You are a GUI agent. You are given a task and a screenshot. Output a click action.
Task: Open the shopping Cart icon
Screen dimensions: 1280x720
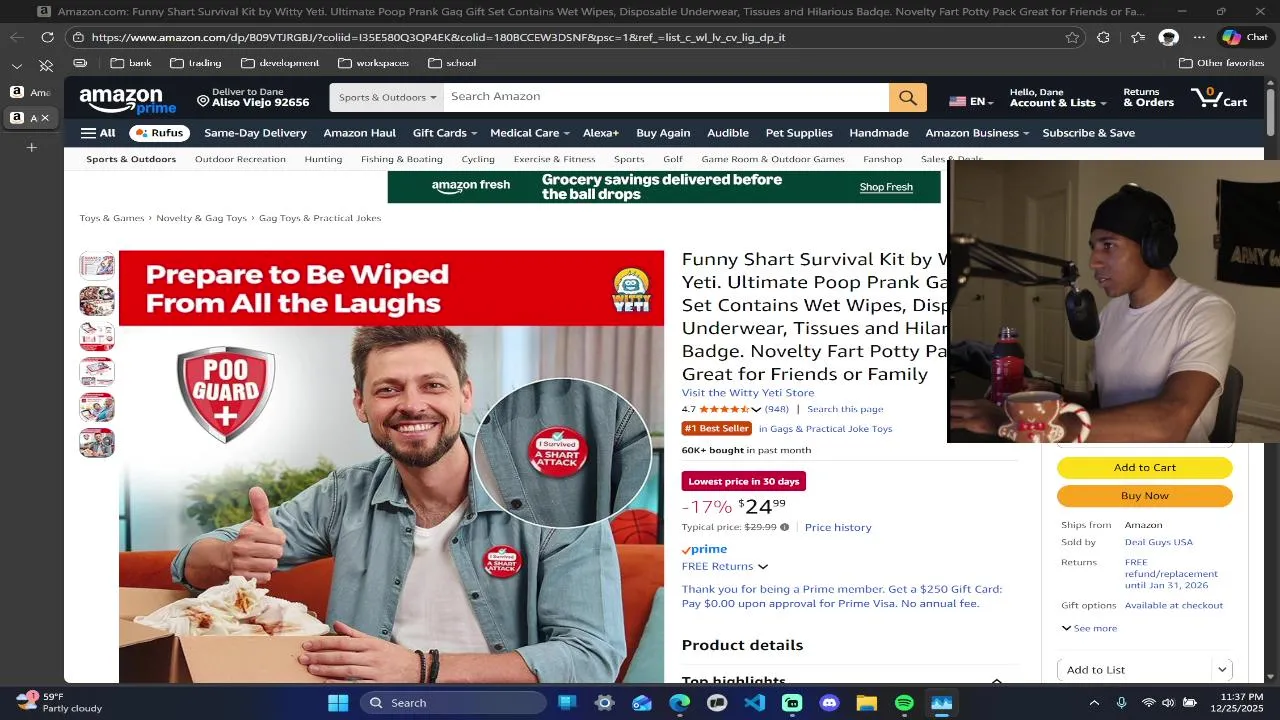1218,98
